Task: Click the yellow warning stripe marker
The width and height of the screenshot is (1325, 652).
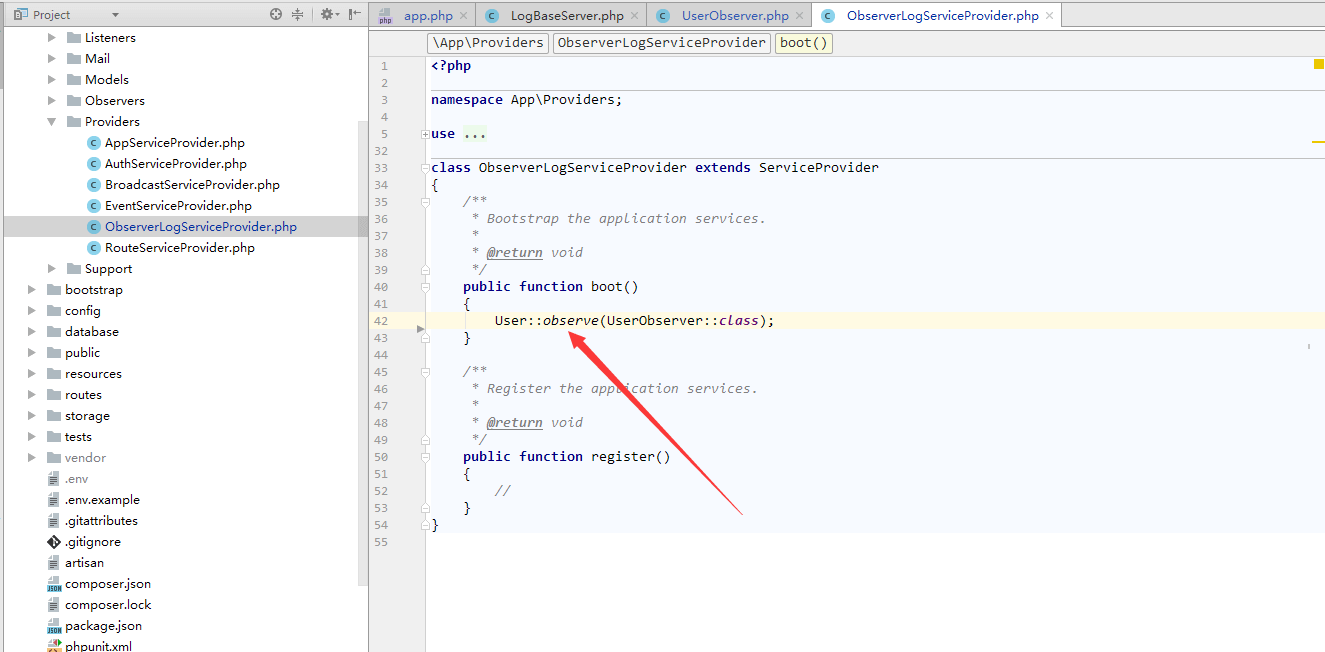Action: [1318, 142]
